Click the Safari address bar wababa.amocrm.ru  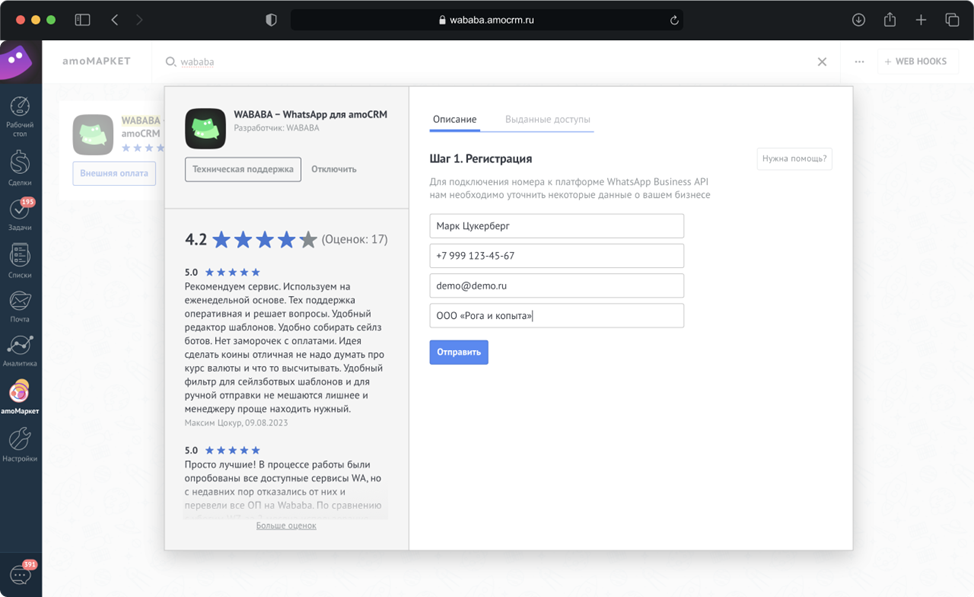click(486, 20)
